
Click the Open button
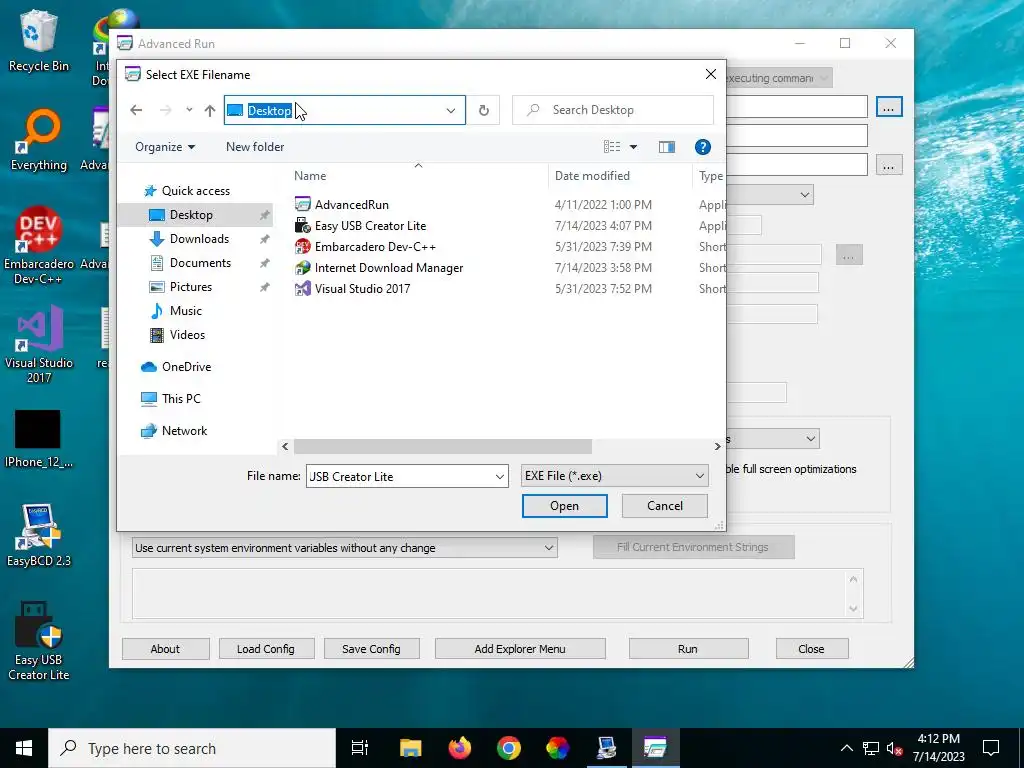(564, 506)
